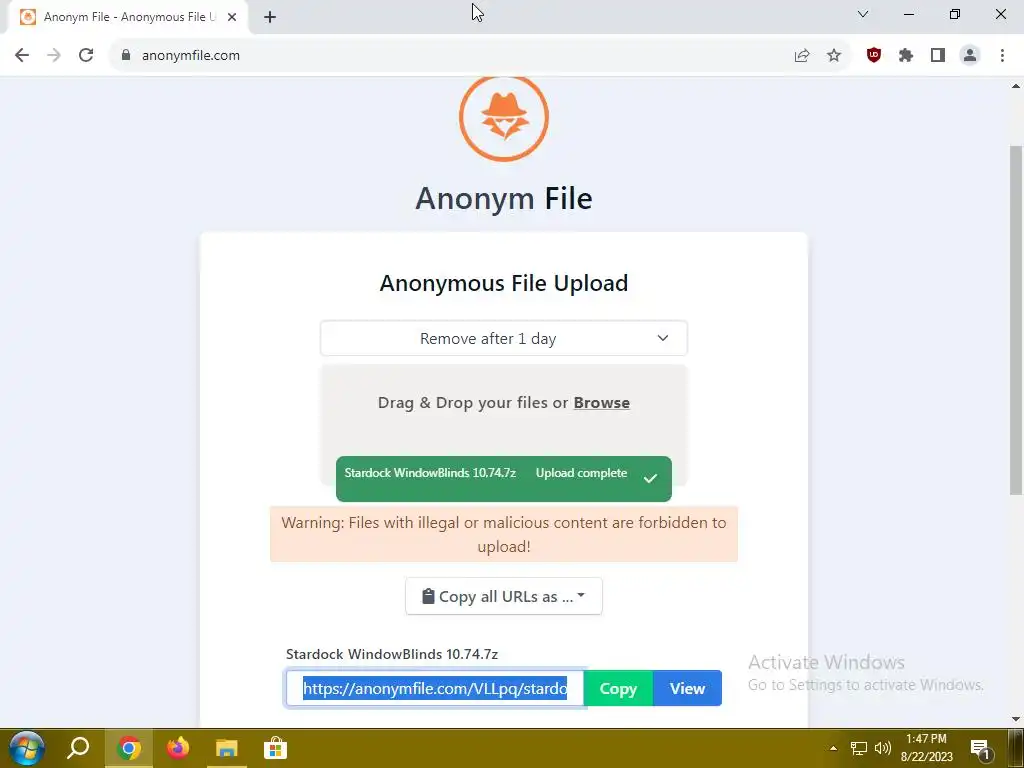Open the Chrome profile avatar icon
Image resolution: width=1024 pixels, height=768 pixels.
tap(970, 56)
